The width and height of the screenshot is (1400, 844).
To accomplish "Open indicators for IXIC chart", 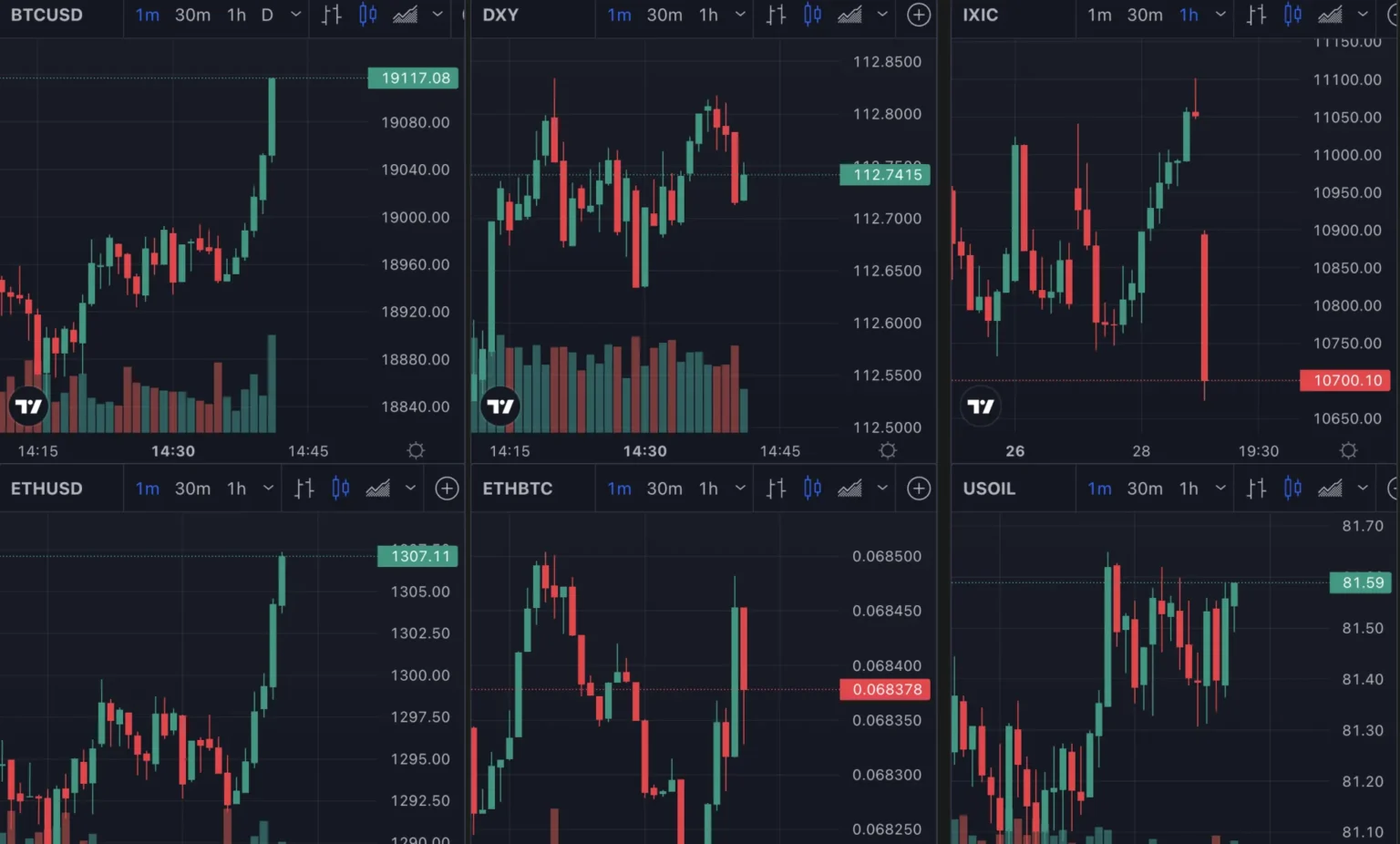I will coord(1330,15).
